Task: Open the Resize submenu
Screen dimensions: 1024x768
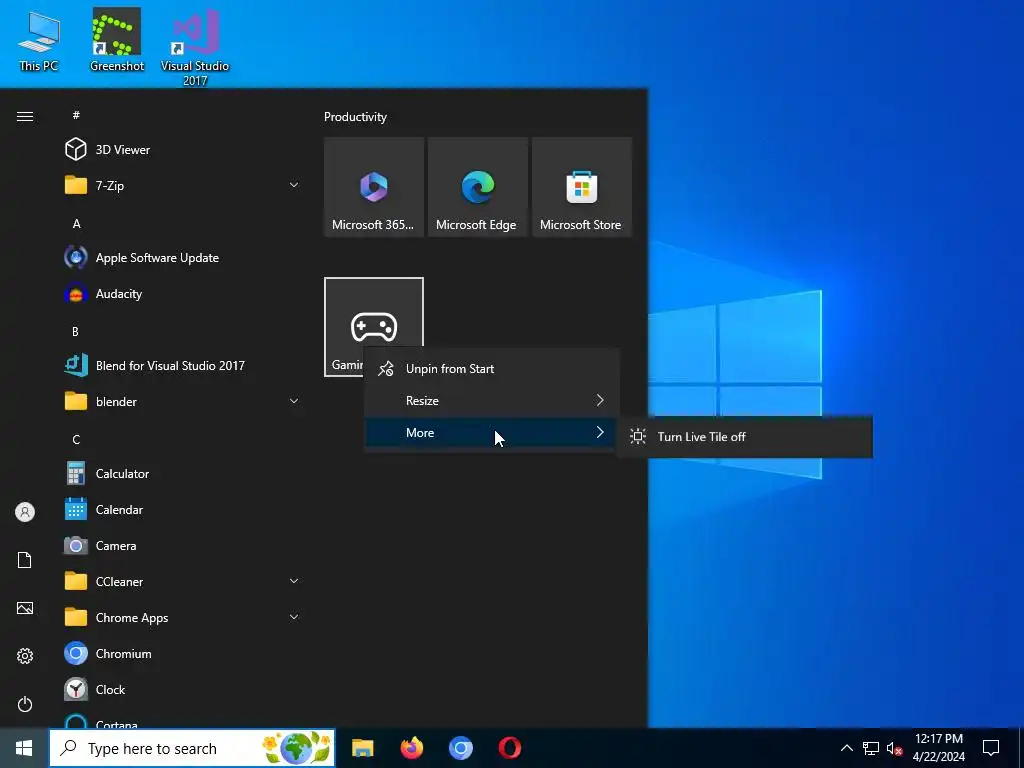Action: click(491, 401)
